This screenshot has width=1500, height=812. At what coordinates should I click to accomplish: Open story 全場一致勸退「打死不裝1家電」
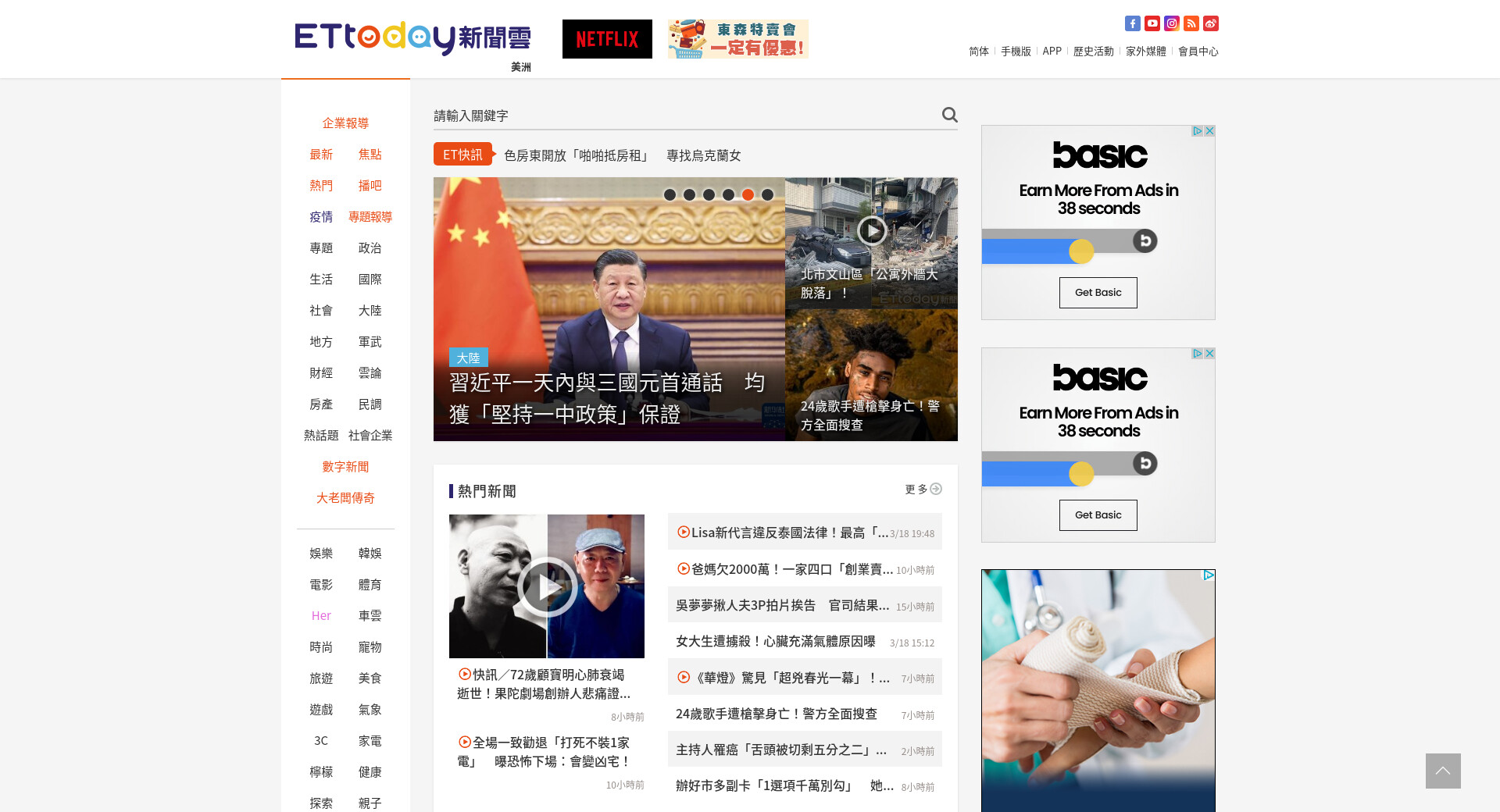pyautogui.click(x=545, y=752)
